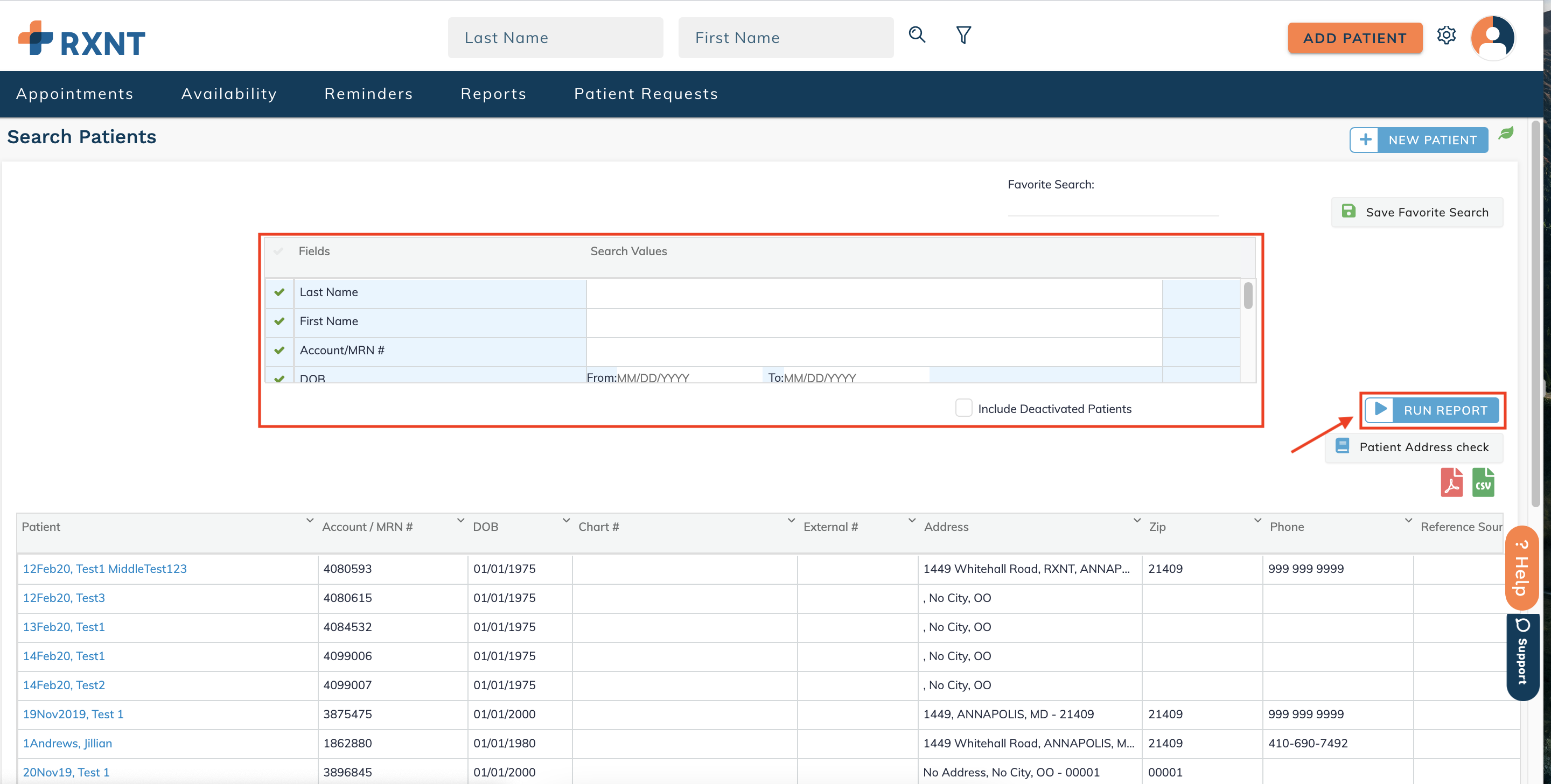
Task: Open patient 12Feb20, Test3
Action: pos(64,598)
